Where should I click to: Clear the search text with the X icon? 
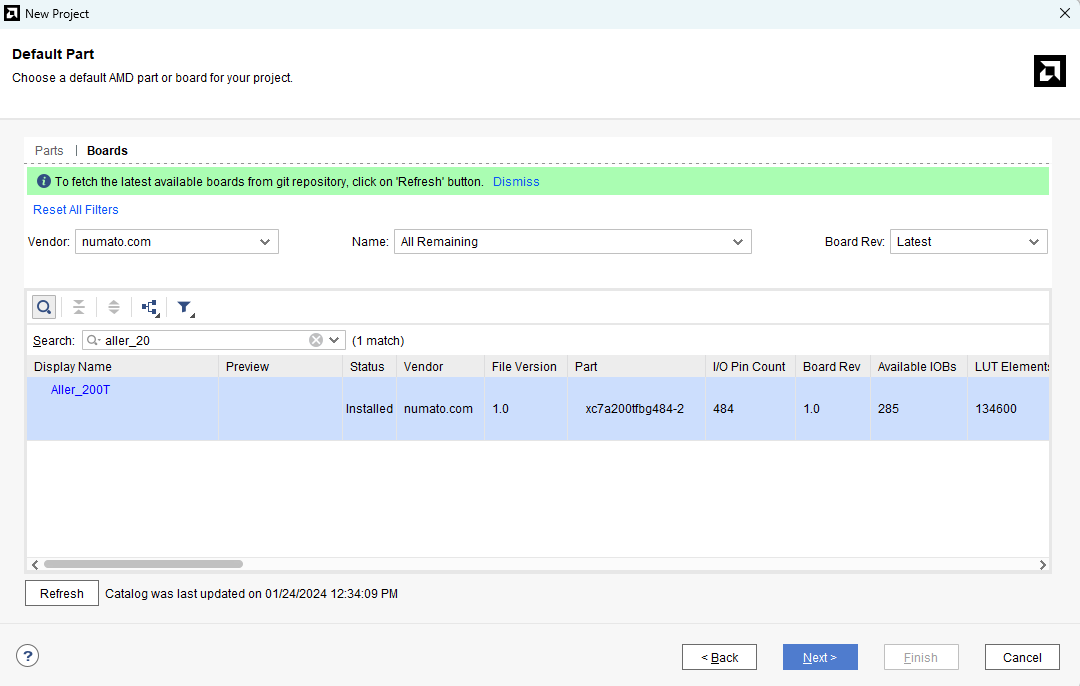tap(316, 340)
